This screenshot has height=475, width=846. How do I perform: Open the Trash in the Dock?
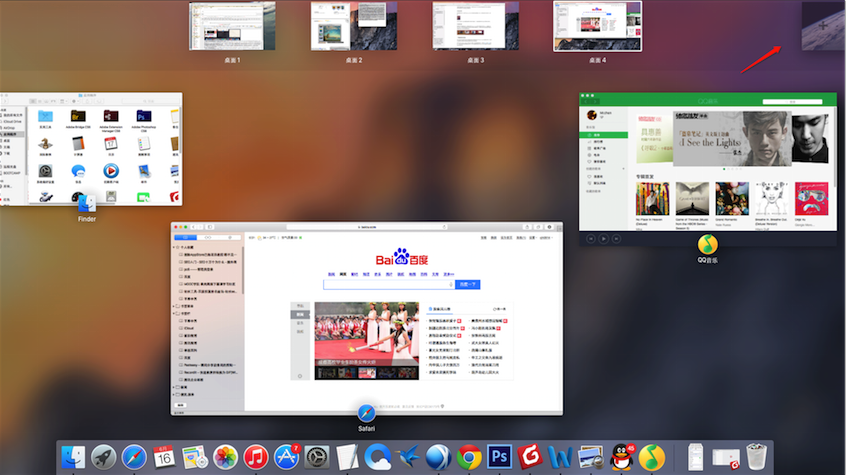[x=756, y=456]
